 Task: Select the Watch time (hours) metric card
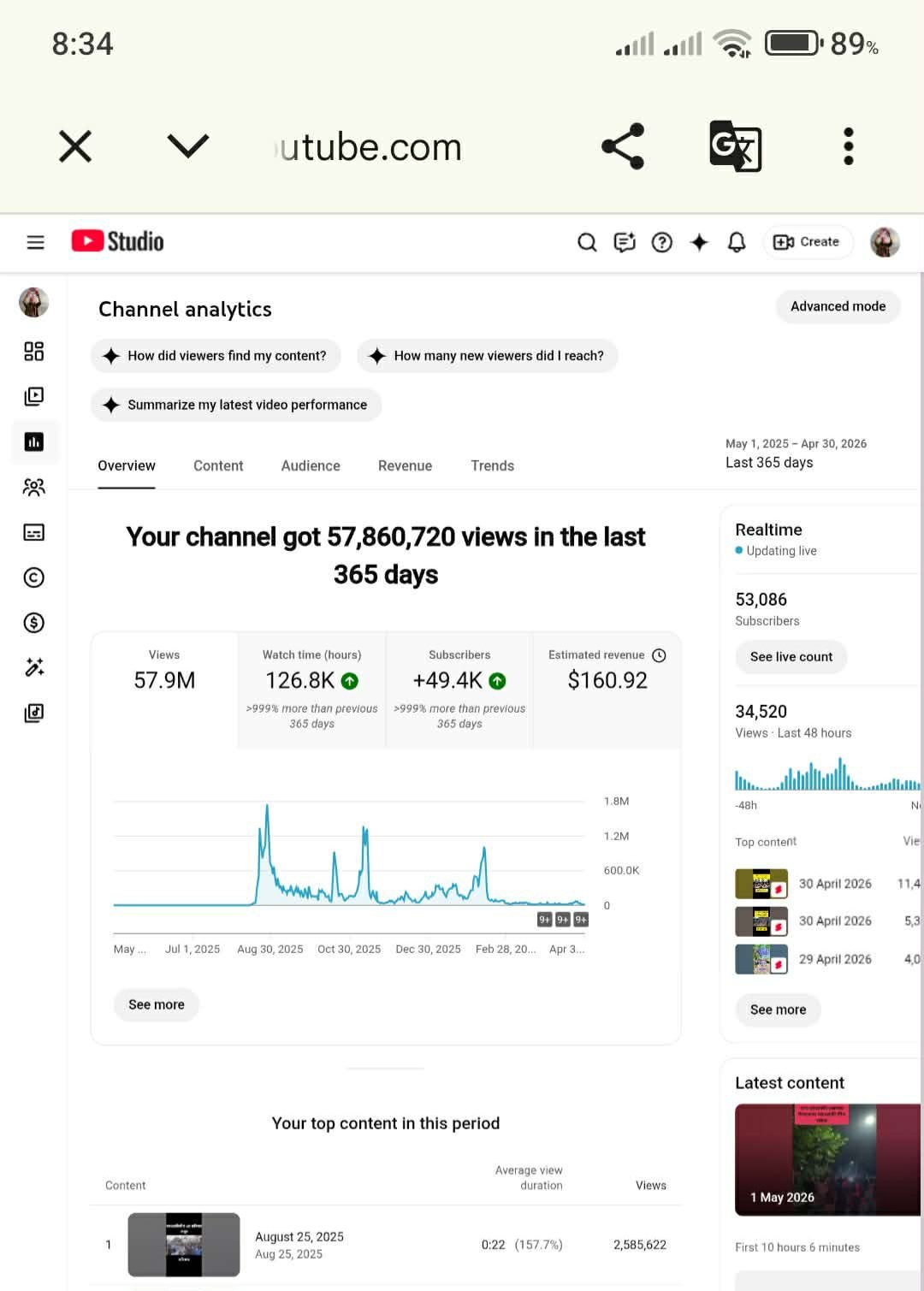pos(311,690)
